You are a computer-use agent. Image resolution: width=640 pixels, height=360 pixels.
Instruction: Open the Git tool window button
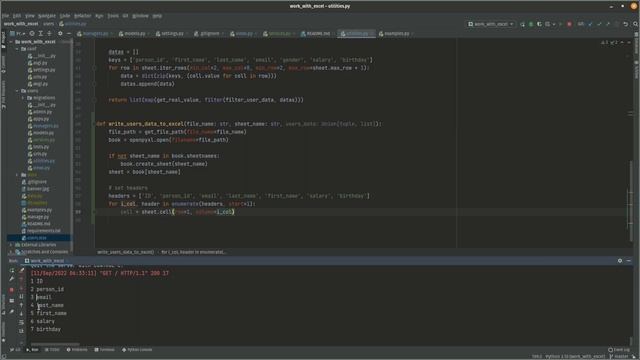15,350
